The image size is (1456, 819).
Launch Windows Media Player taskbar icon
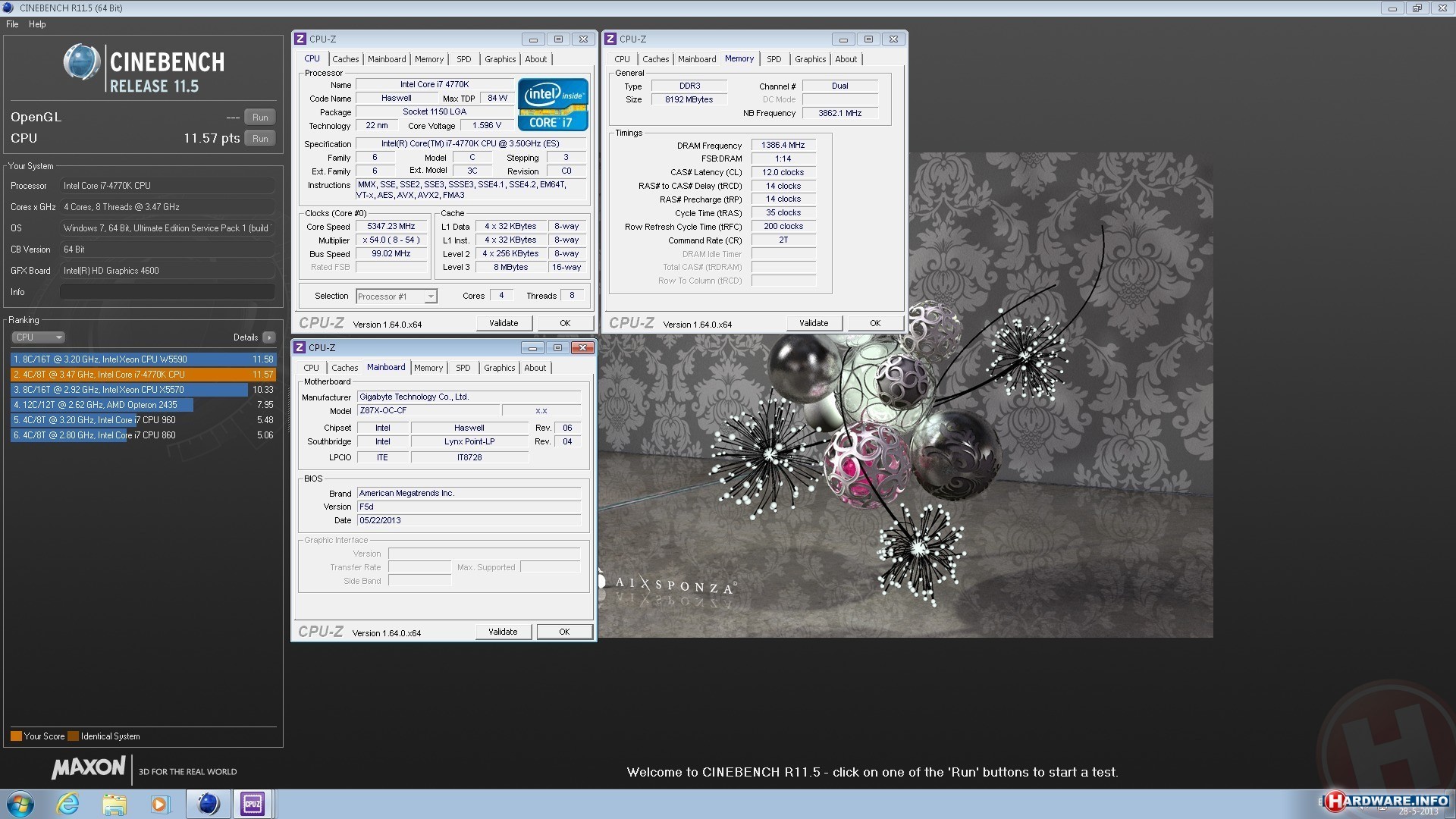click(x=160, y=803)
